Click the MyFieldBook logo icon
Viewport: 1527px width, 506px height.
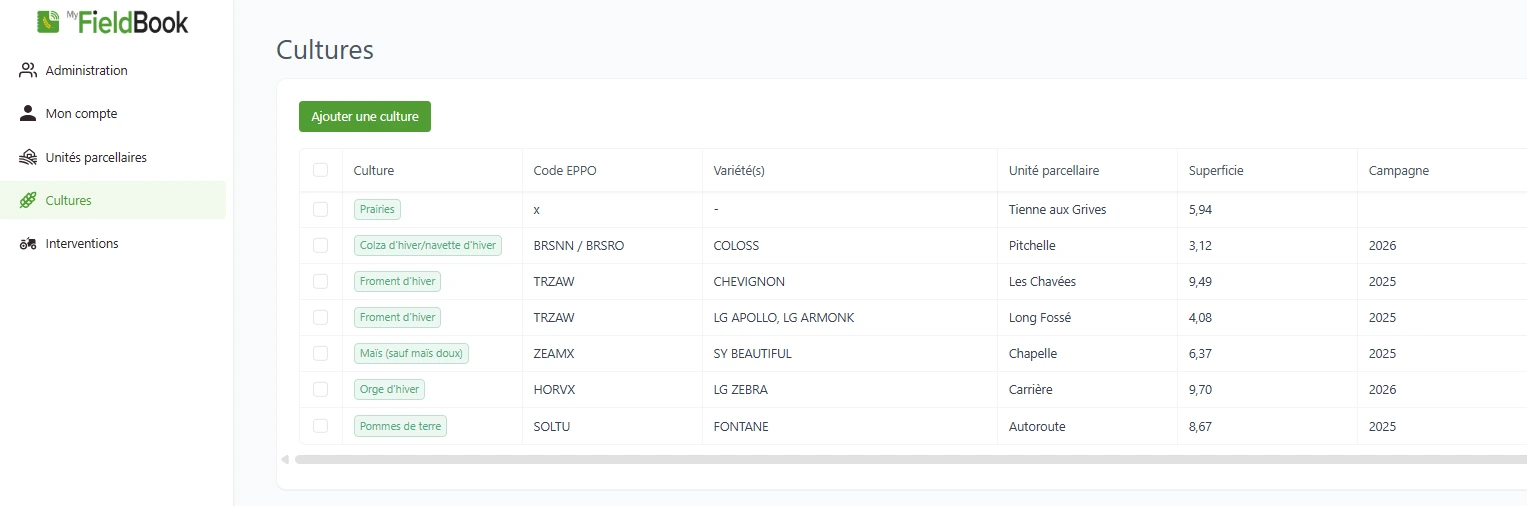pyautogui.click(x=47, y=21)
